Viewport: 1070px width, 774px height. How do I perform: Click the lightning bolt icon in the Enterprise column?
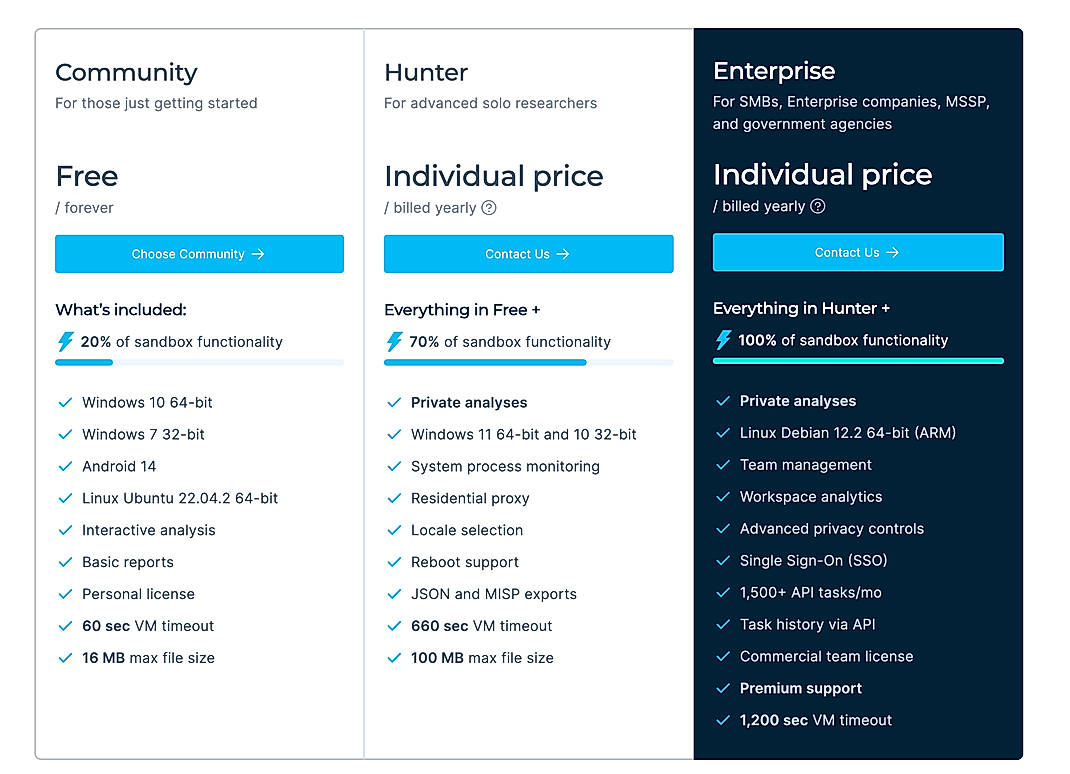point(721,340)
